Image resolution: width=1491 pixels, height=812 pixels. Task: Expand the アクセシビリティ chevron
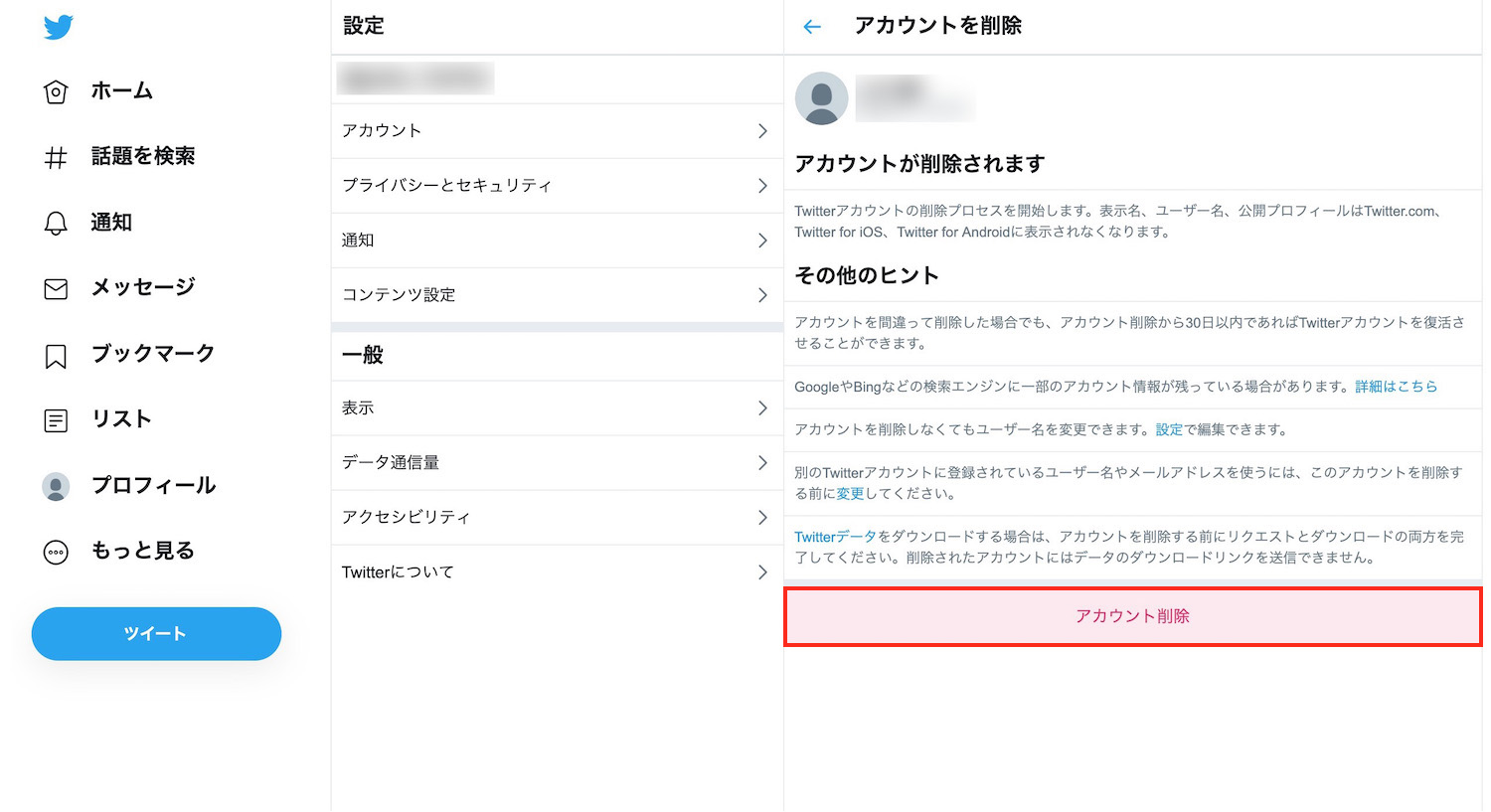[762, 518]
